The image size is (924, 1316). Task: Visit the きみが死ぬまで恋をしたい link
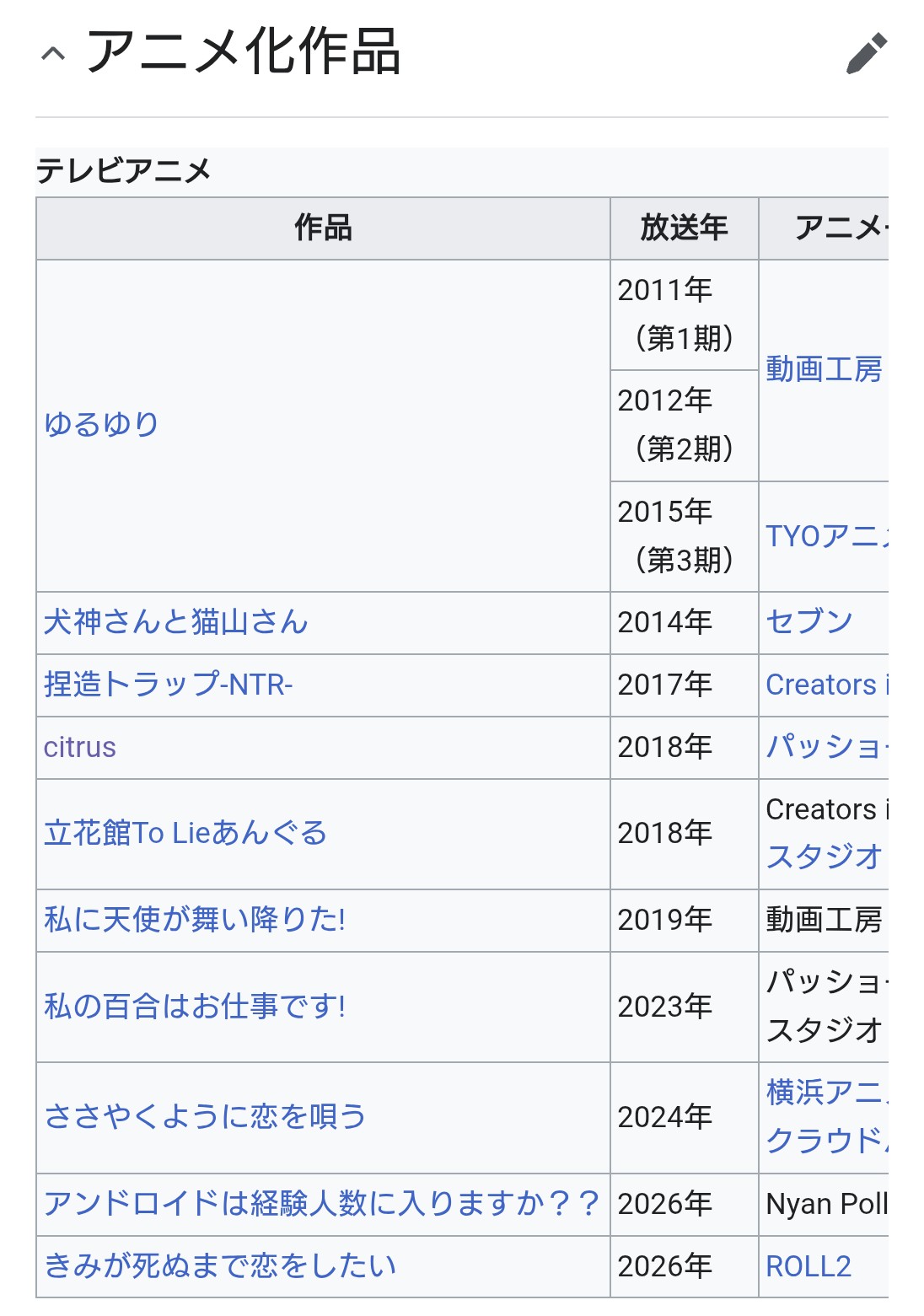pos(220,1266)
